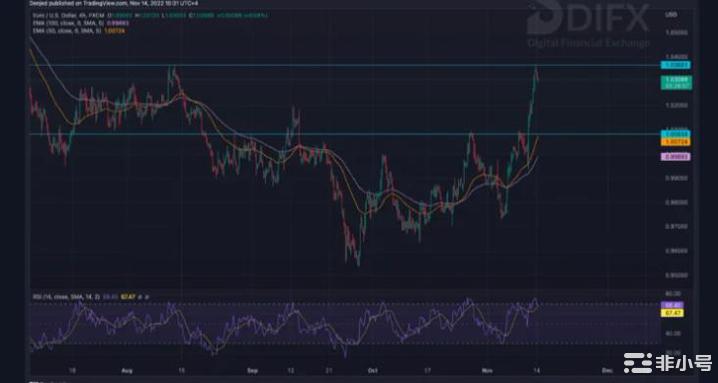This screenshot has height=383, width=718.
Task: Click the Dec label on the time axis
Action: (x=607, y=370)
